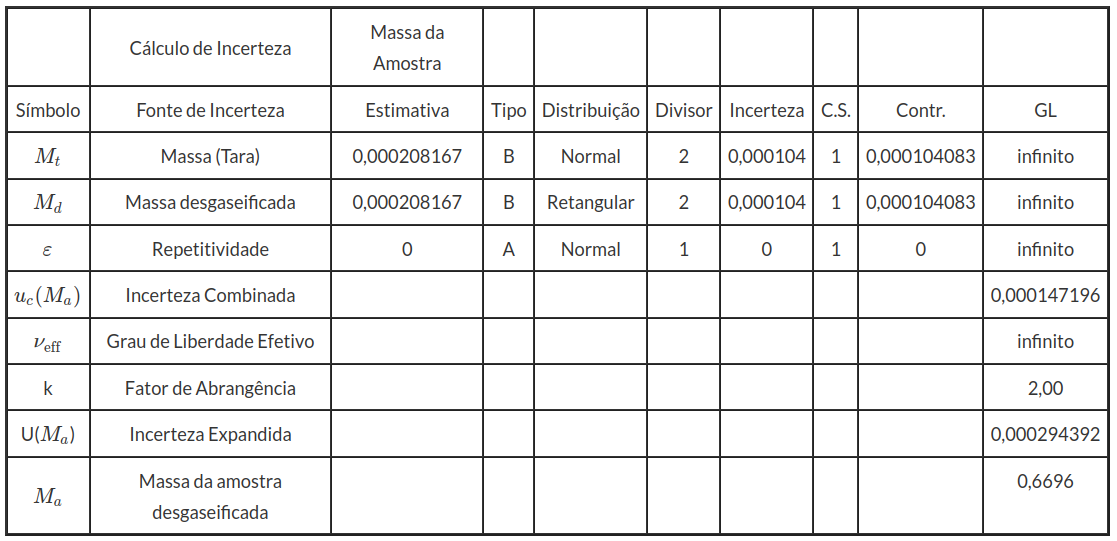This screenshot has height=541, width=1117.
Task: Click the "C.S." column header
Action: [835, 111]
